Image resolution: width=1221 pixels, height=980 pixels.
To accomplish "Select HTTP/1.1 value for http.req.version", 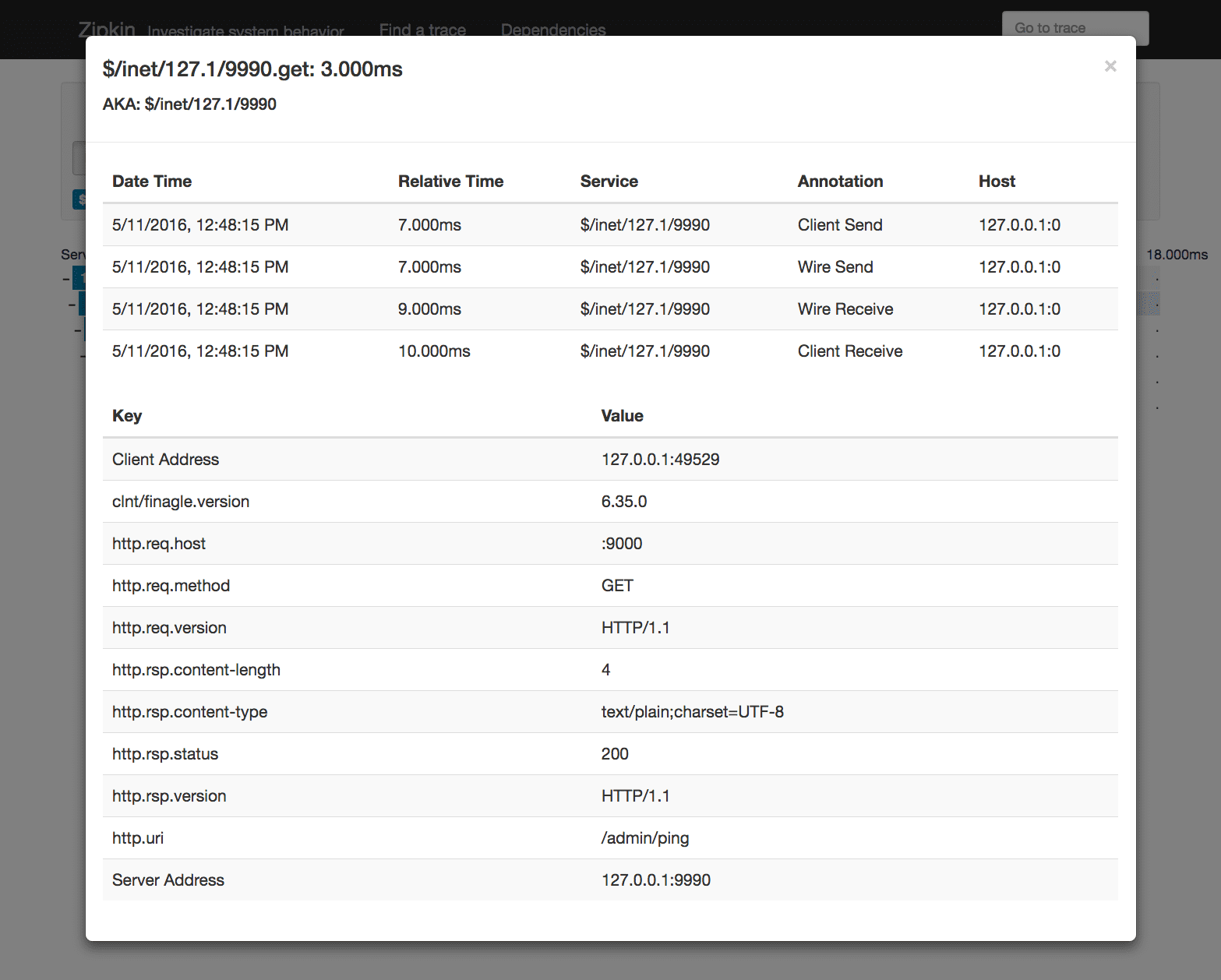I will pyautogui.click(x=636, y=628).
